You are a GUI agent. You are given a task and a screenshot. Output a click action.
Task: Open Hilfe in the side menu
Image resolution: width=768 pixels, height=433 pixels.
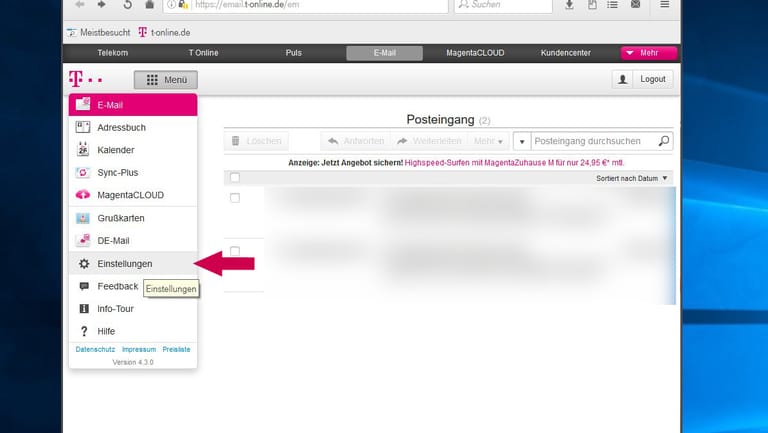tap(133, 331)
